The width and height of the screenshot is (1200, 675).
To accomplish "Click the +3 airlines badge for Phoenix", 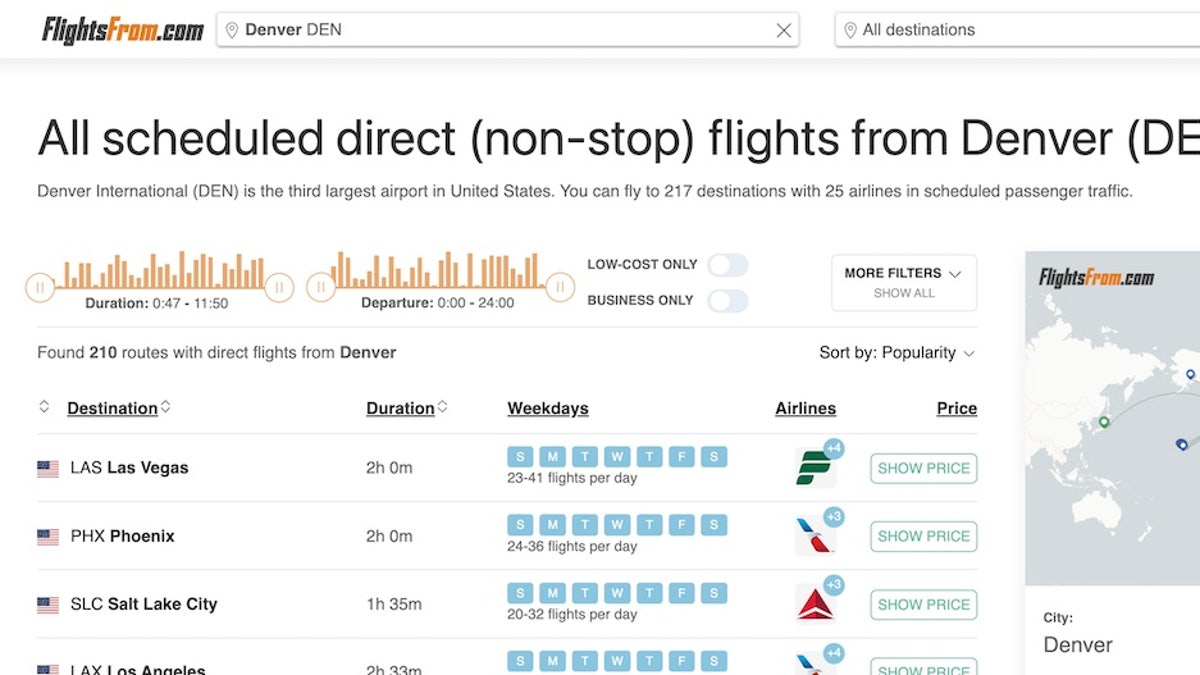I will pyautogui.click(x=834, y=516).
